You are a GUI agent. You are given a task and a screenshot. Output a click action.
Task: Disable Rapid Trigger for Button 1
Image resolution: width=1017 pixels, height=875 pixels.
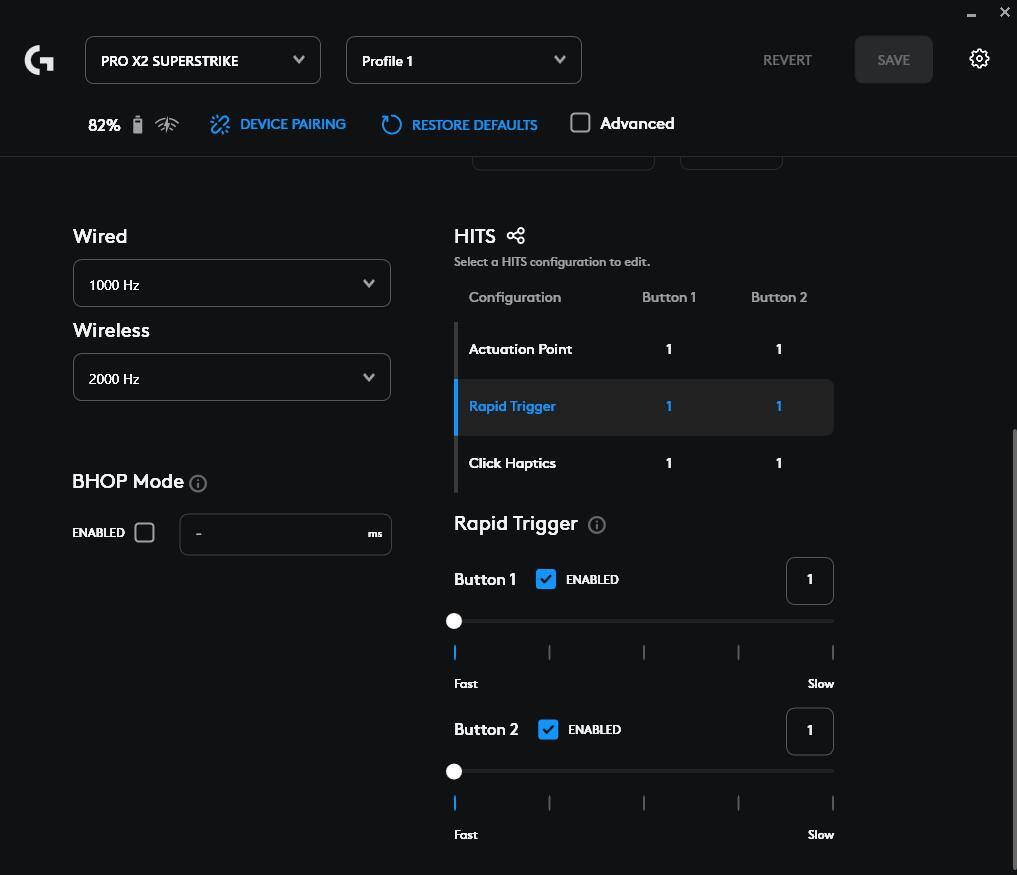546,579
